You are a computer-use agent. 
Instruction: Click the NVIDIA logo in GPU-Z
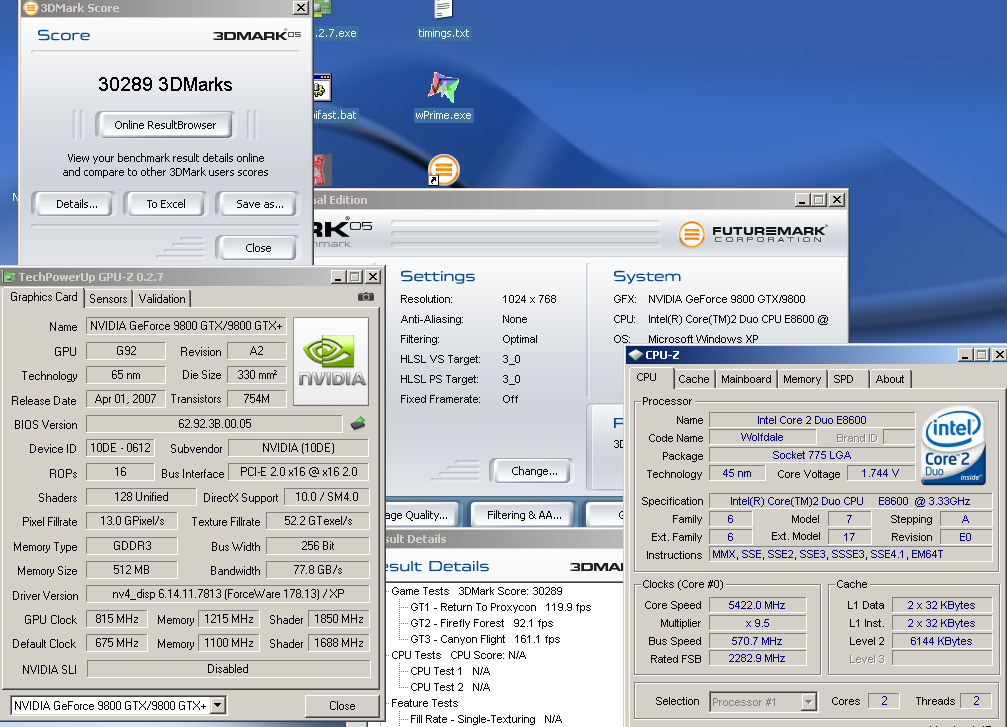331,362
